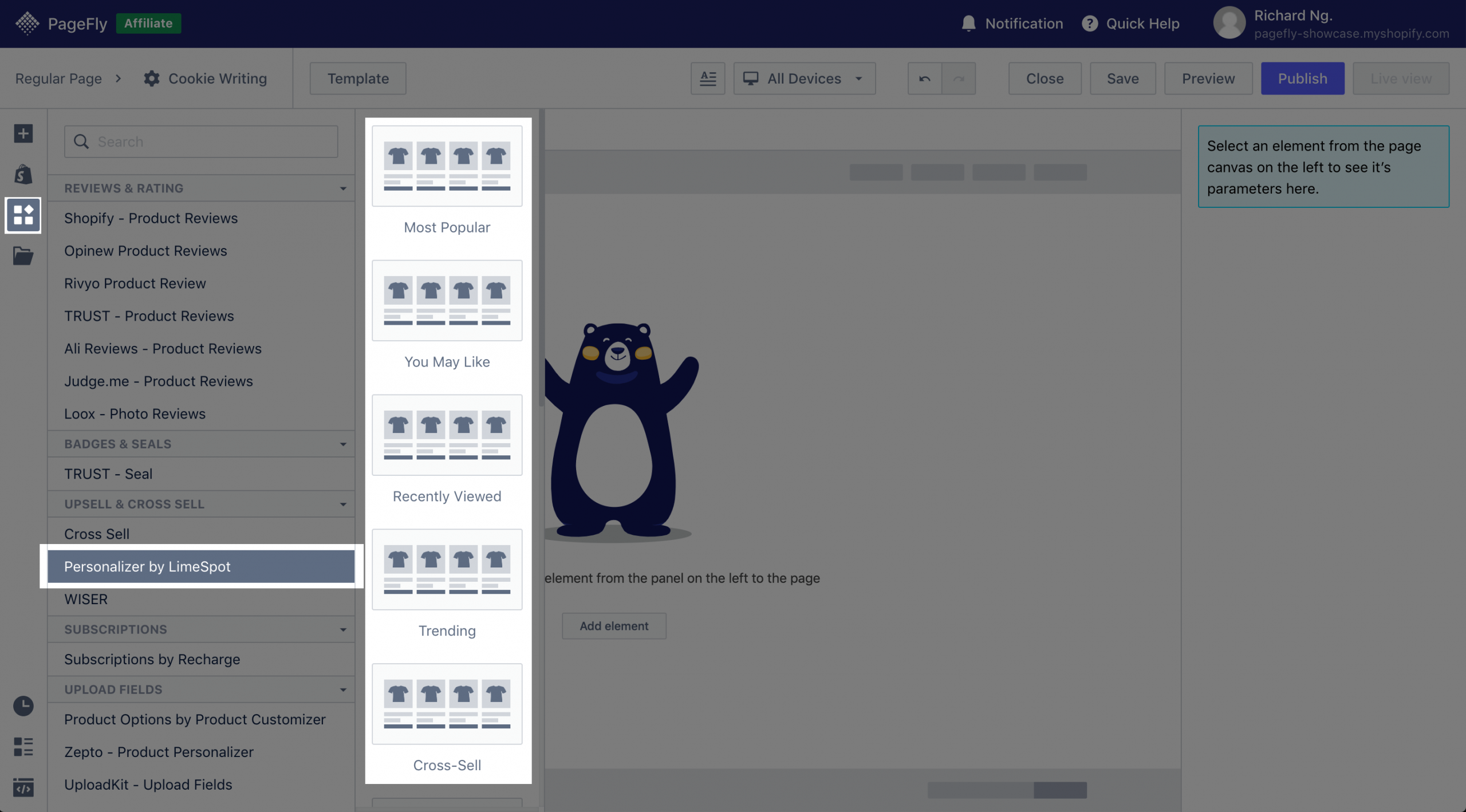Choose the You May Like thumbnail
Image resolution: width=1466 pixels, height=812 pixels.
coord(447,301)
